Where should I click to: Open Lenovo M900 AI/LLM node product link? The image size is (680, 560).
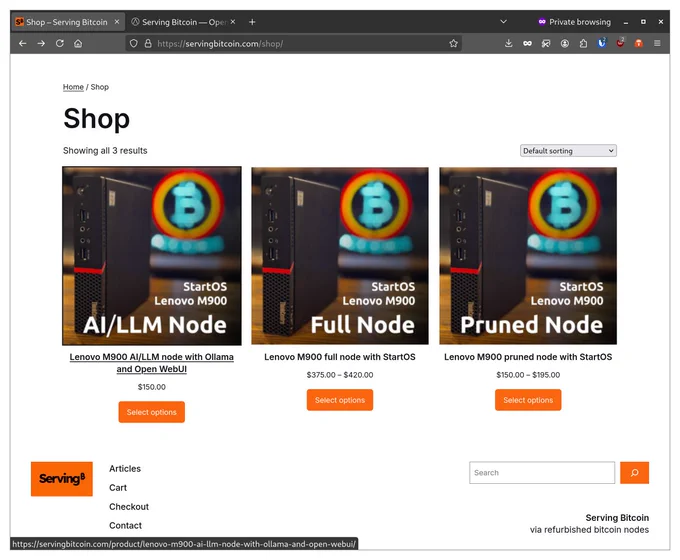[152, 363]
